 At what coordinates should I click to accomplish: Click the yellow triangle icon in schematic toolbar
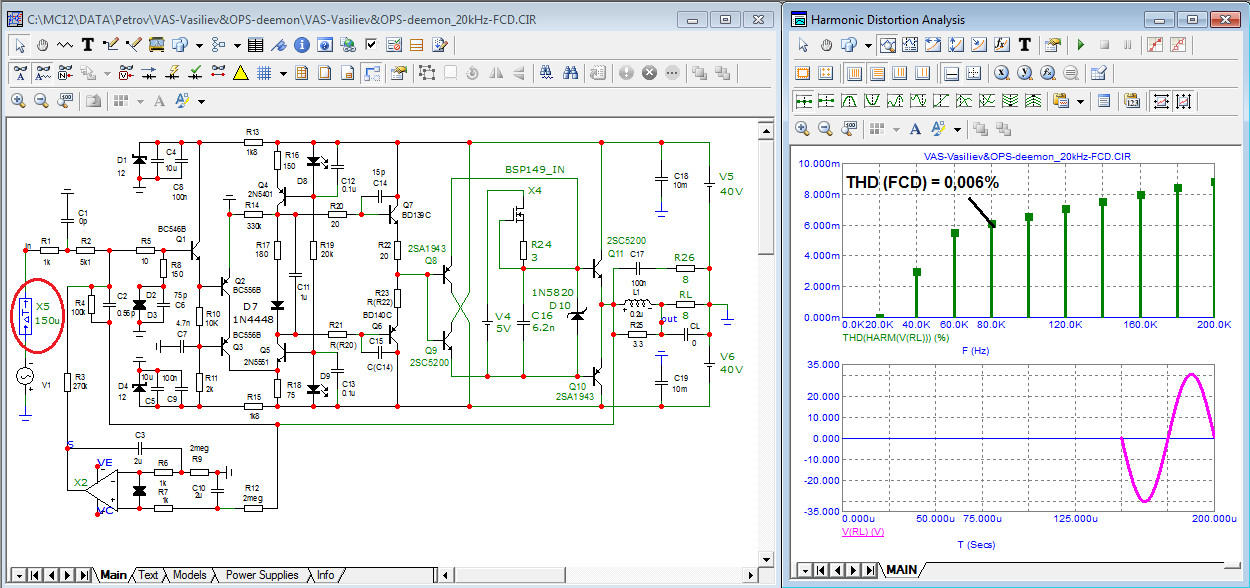click(241, 73)
